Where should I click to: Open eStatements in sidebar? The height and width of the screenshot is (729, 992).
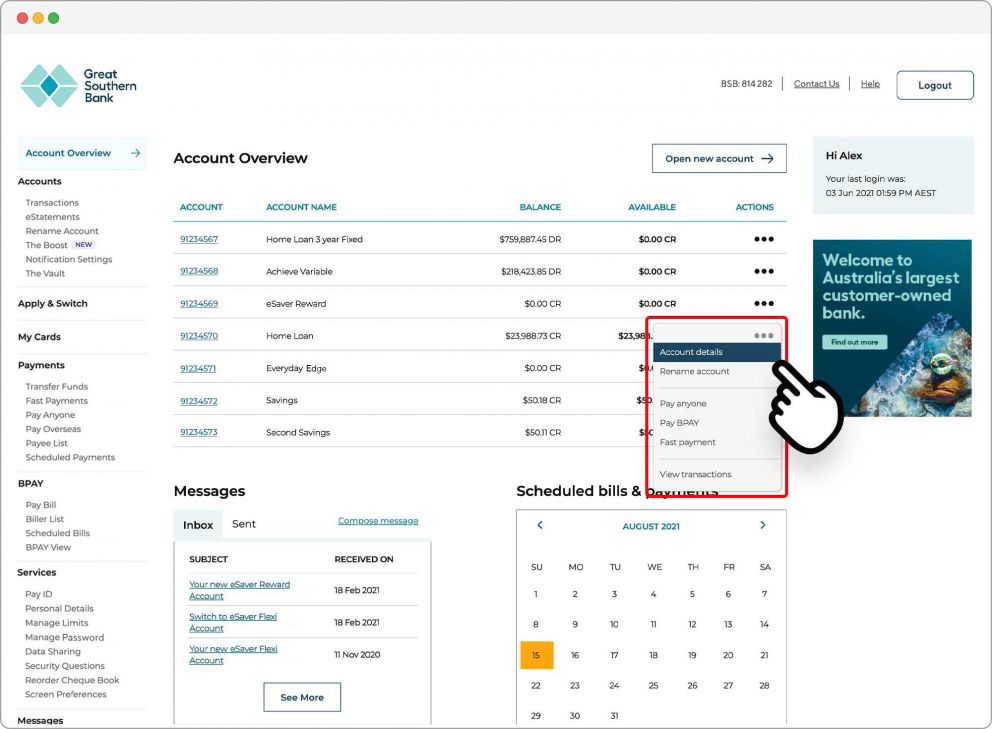pos(53,217)
